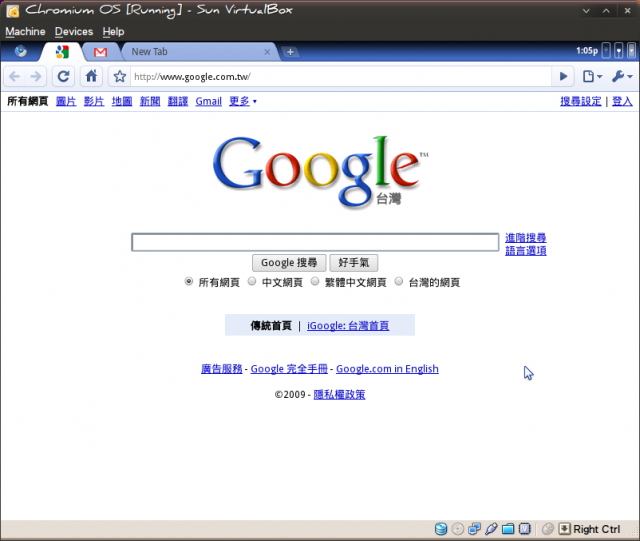Open the 廣告服務 advertising link
Screen dimensions: 640x541
(x=222, y=369)
